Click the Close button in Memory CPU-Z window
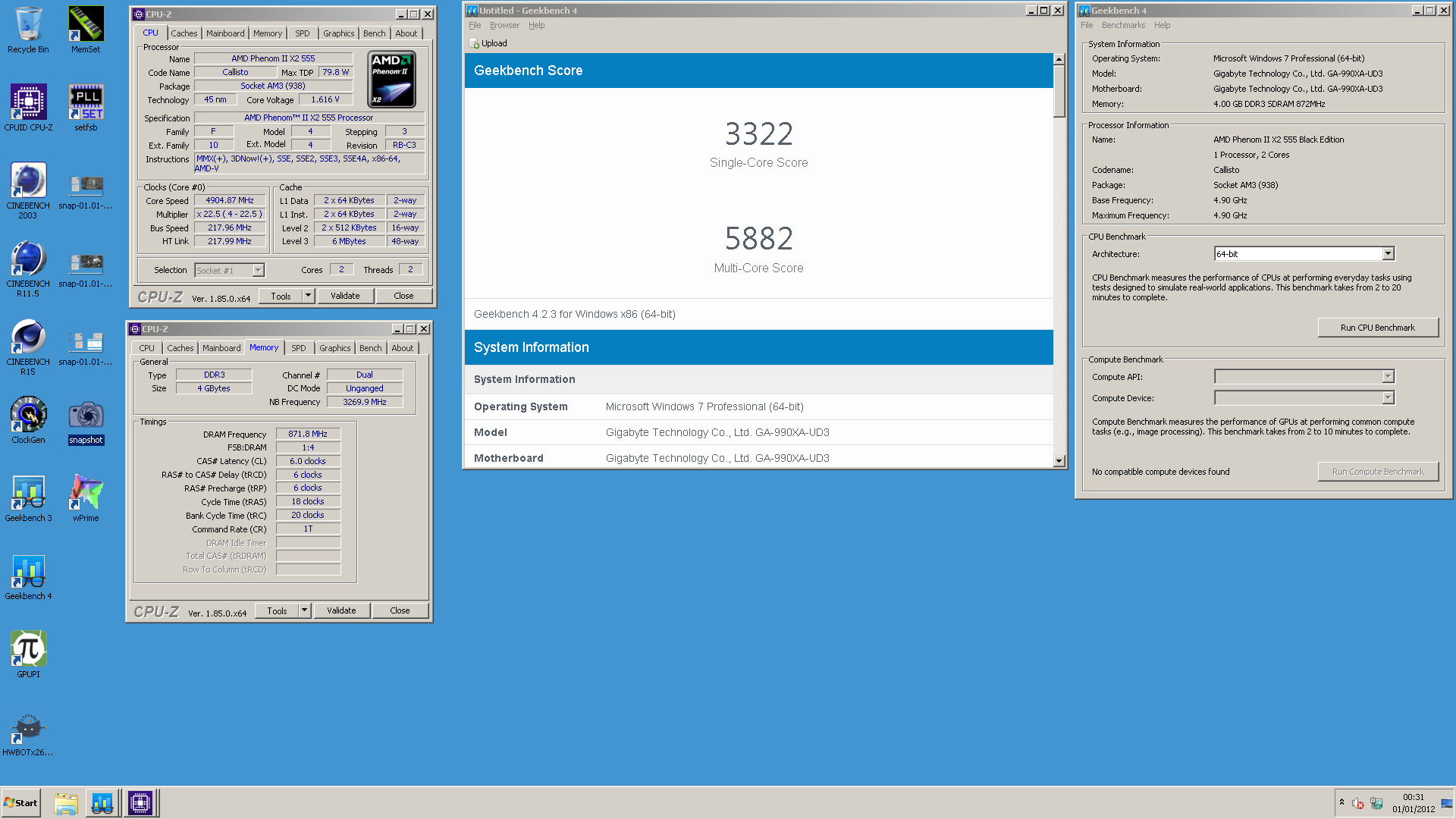1456x819 pixels. [400, 610]
